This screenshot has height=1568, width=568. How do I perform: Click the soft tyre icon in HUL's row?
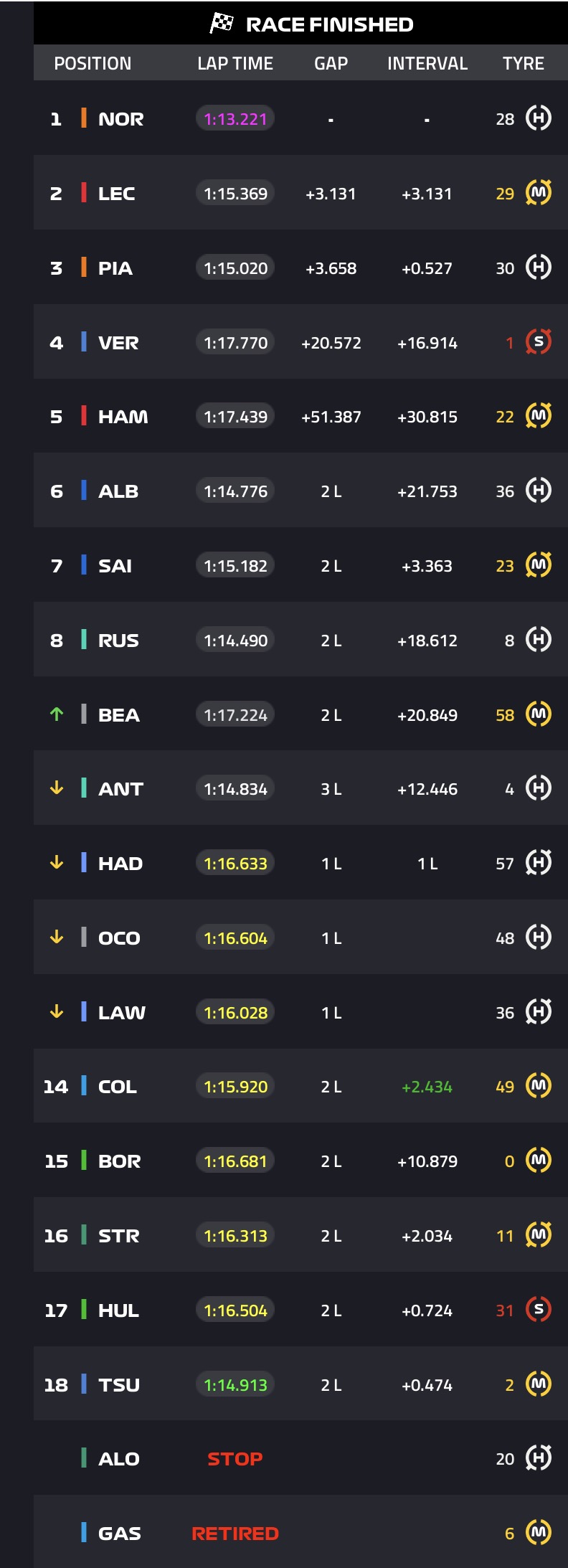tap(539, 1310)
